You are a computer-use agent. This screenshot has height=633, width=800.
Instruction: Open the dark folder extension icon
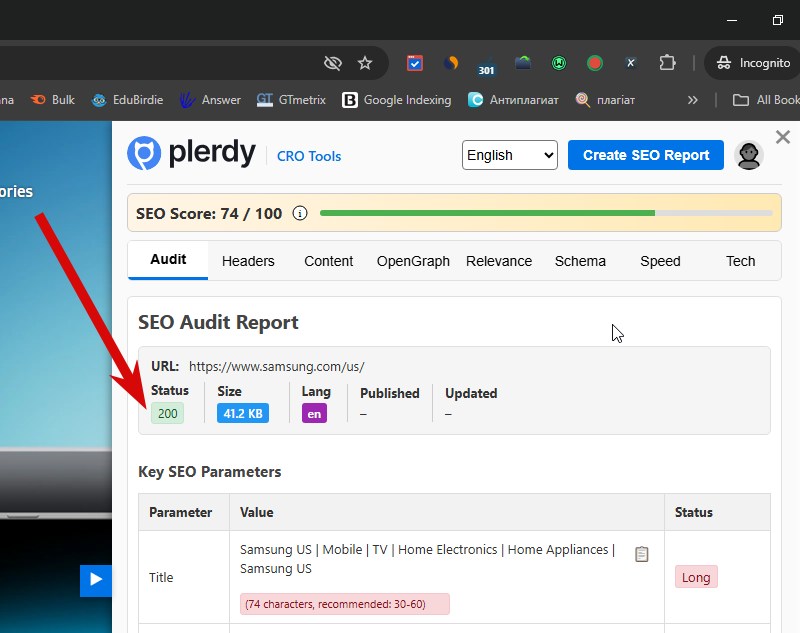(x=523, y=63)
